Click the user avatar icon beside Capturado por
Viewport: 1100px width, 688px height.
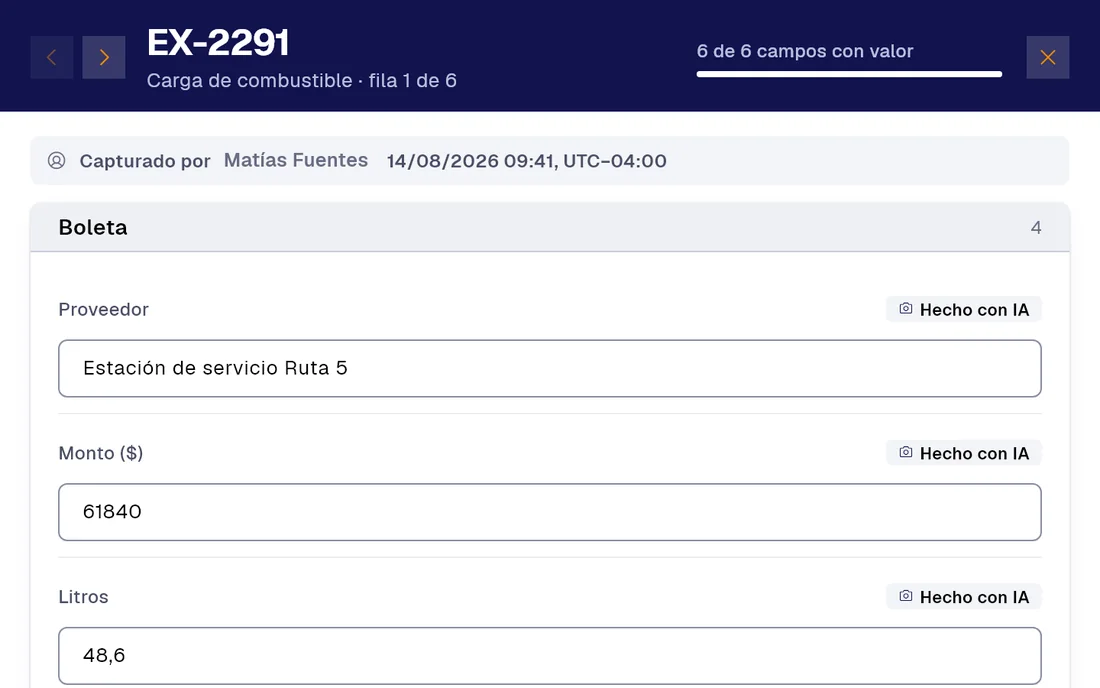pyautogui.click(x=57, y=161)
